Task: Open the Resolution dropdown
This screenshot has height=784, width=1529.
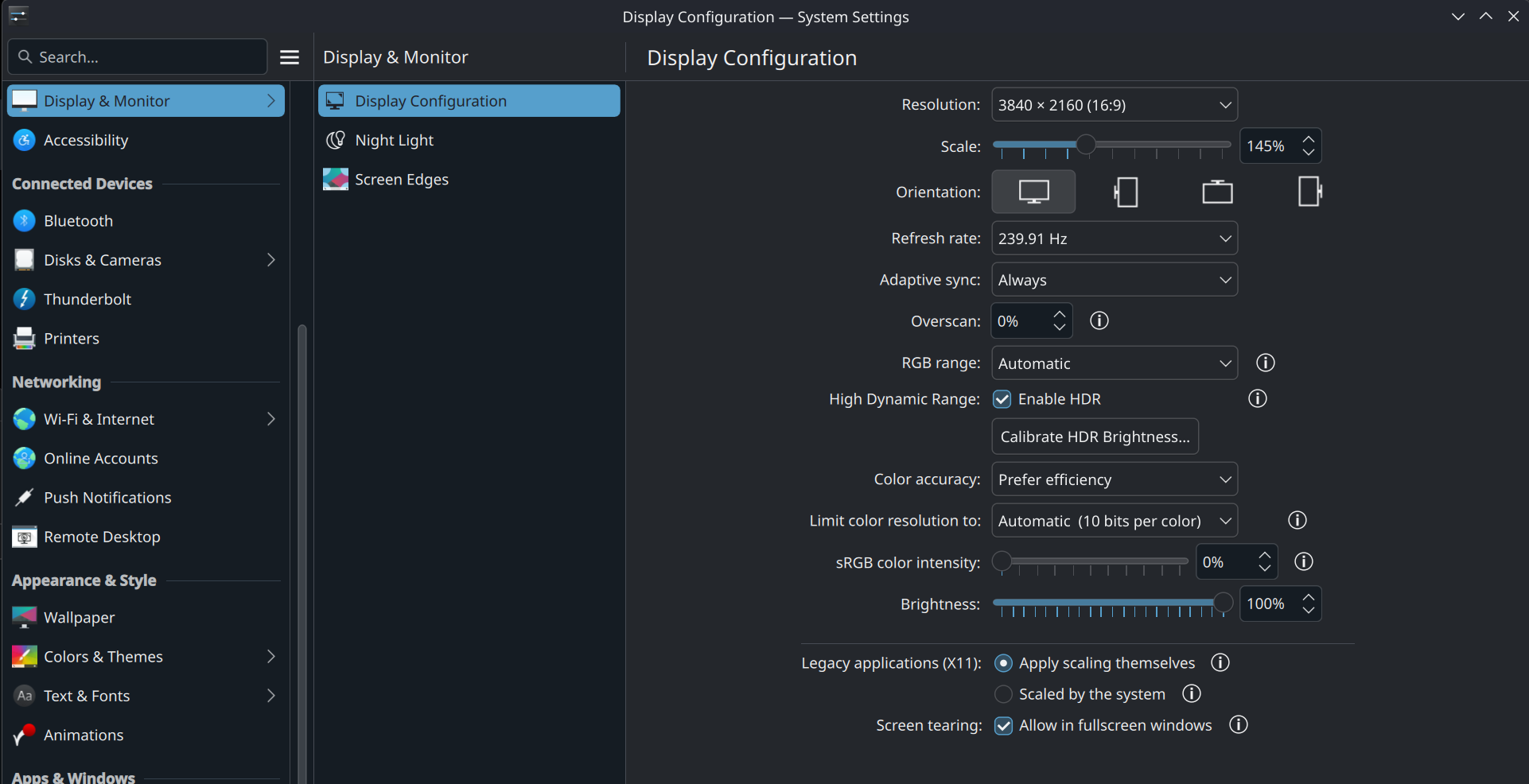Action: [x=1114, y=105]
